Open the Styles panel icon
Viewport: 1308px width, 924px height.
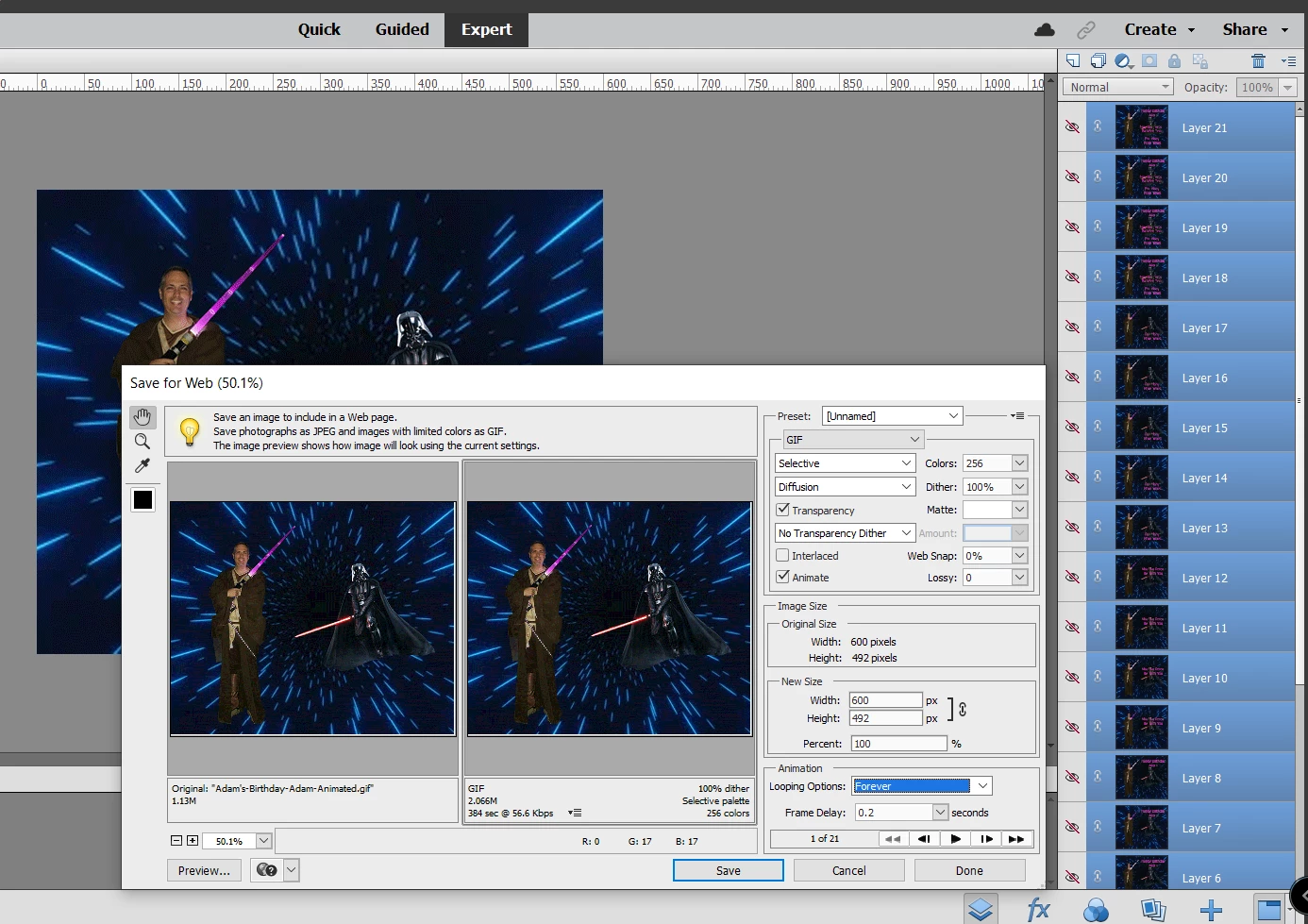tap(1153, 909)
